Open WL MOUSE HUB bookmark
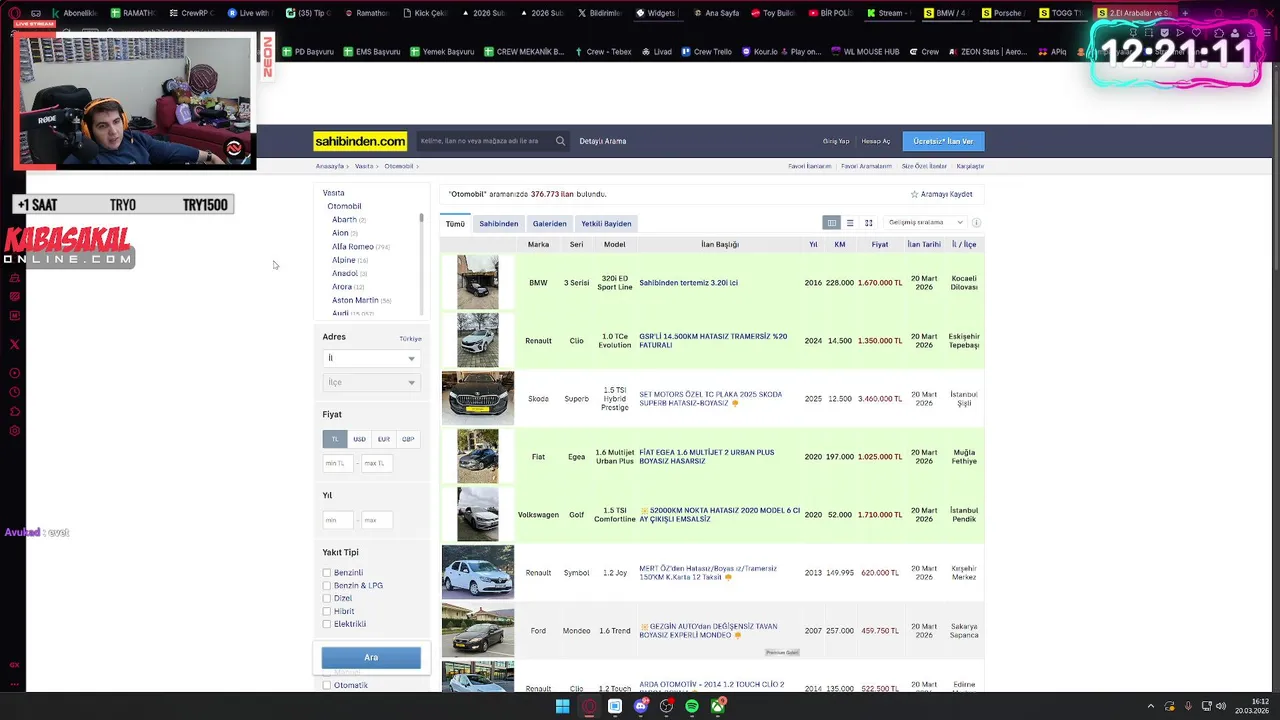The image size is (1280, 720). coord(864,52)
